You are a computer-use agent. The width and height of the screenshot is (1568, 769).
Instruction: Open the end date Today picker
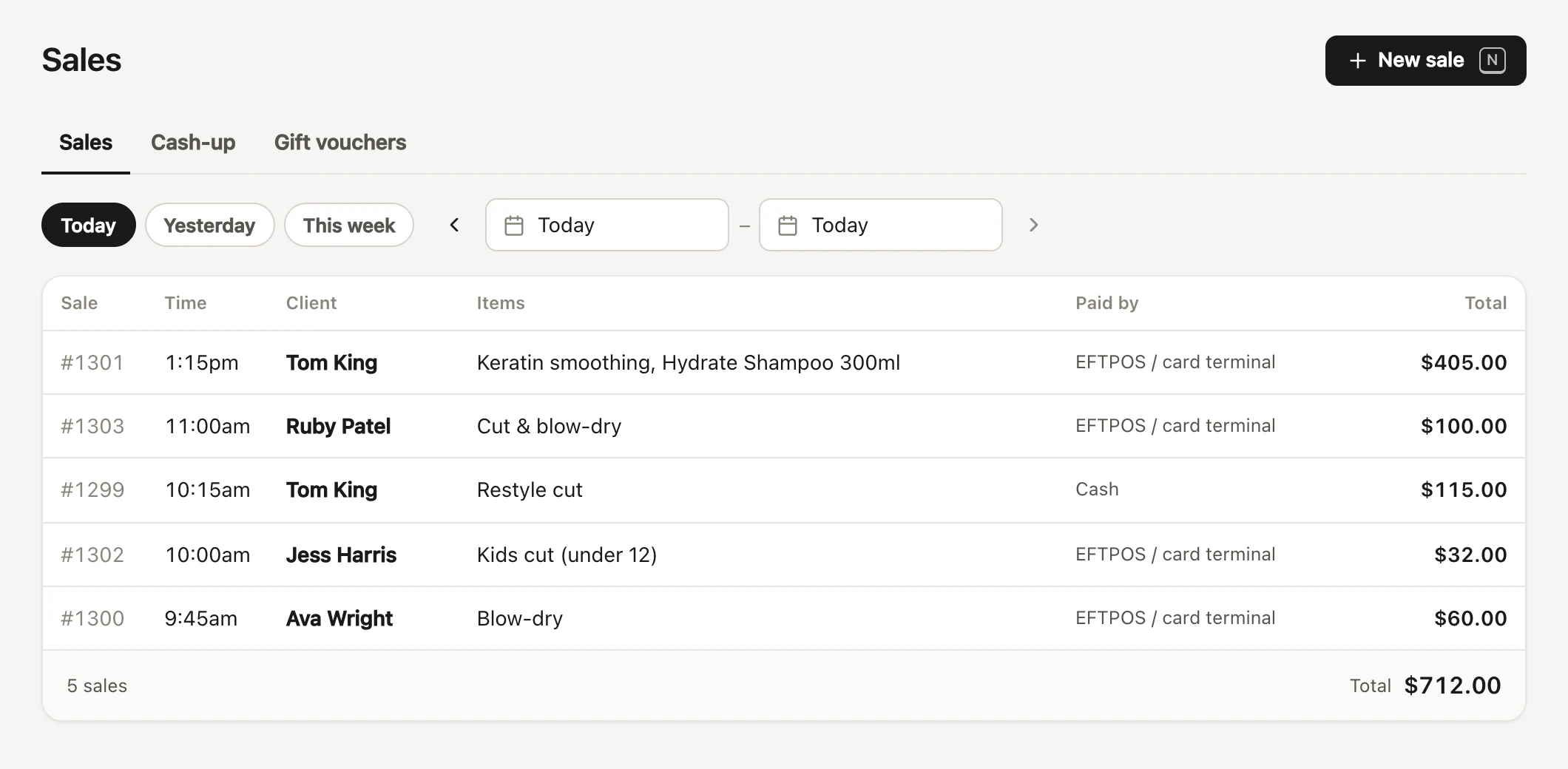tap(881, 225)
